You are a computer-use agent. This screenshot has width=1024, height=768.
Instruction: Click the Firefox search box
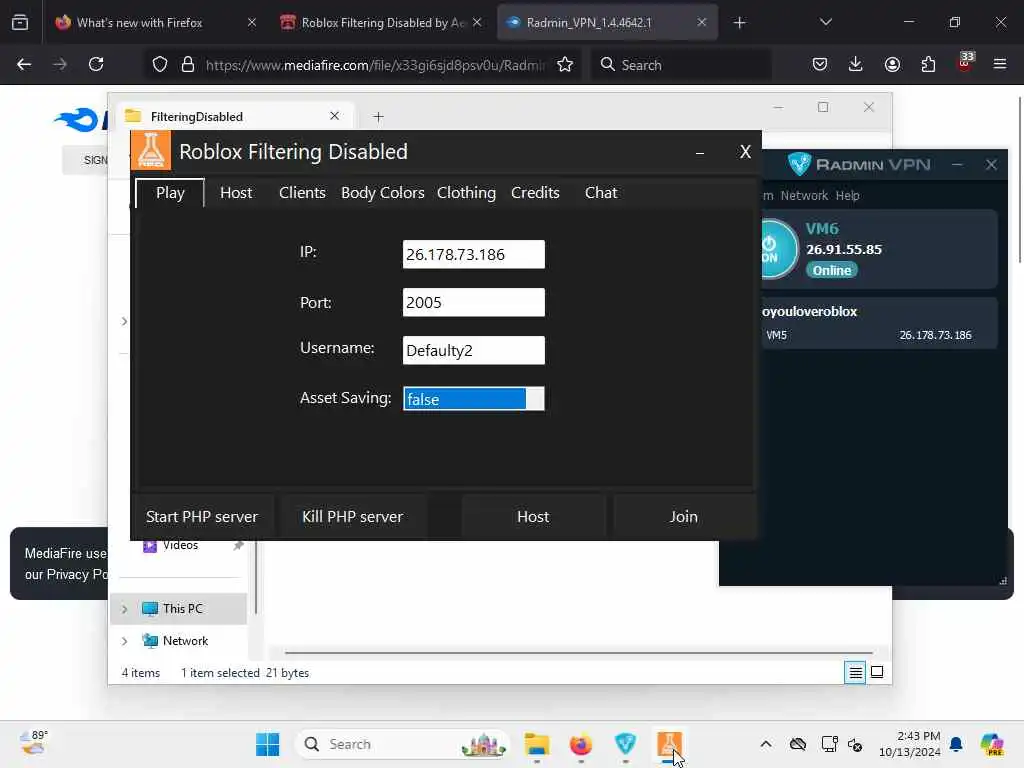coord(681,64)
